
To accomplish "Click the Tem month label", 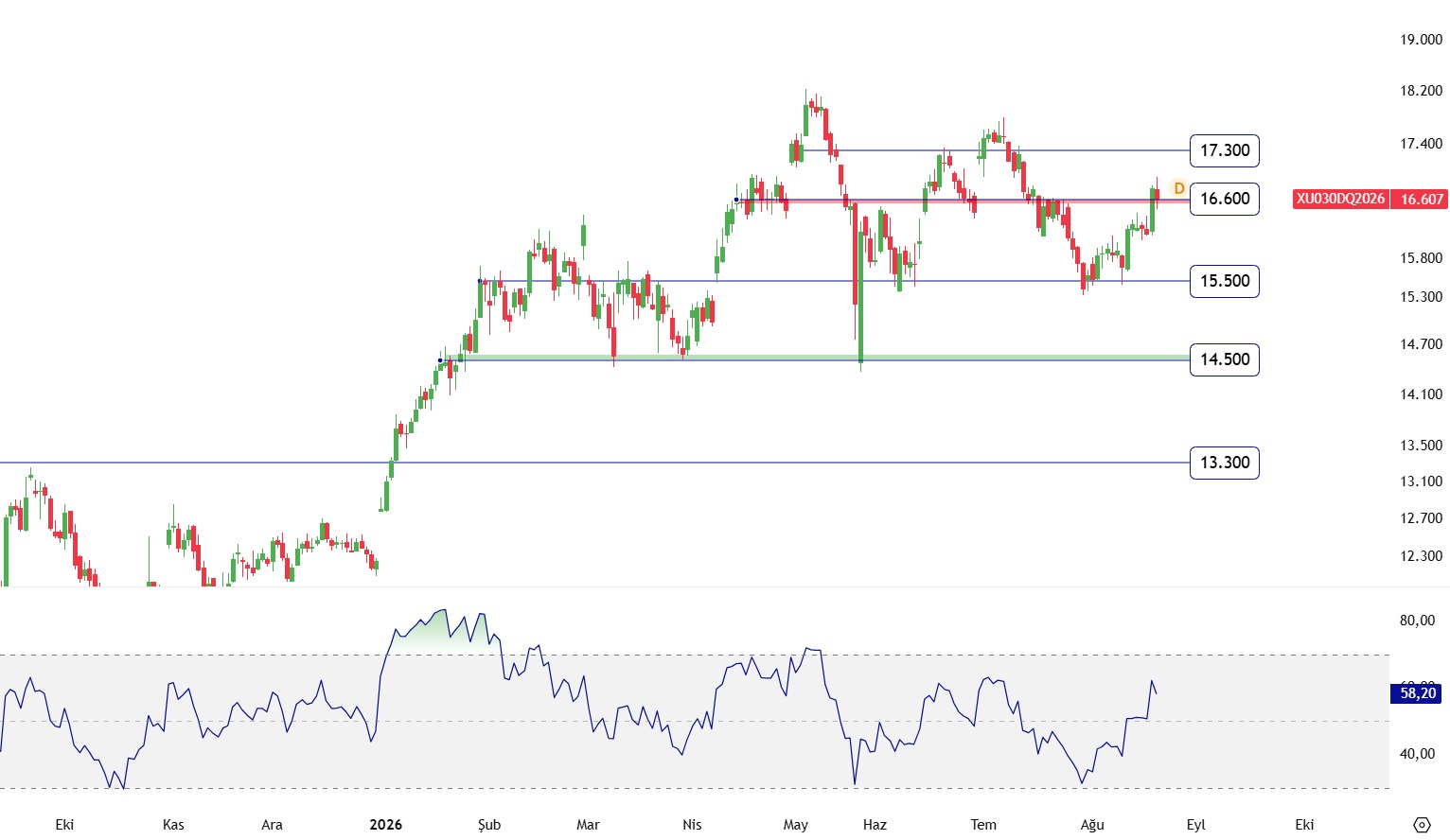I will tap(983, 825).
